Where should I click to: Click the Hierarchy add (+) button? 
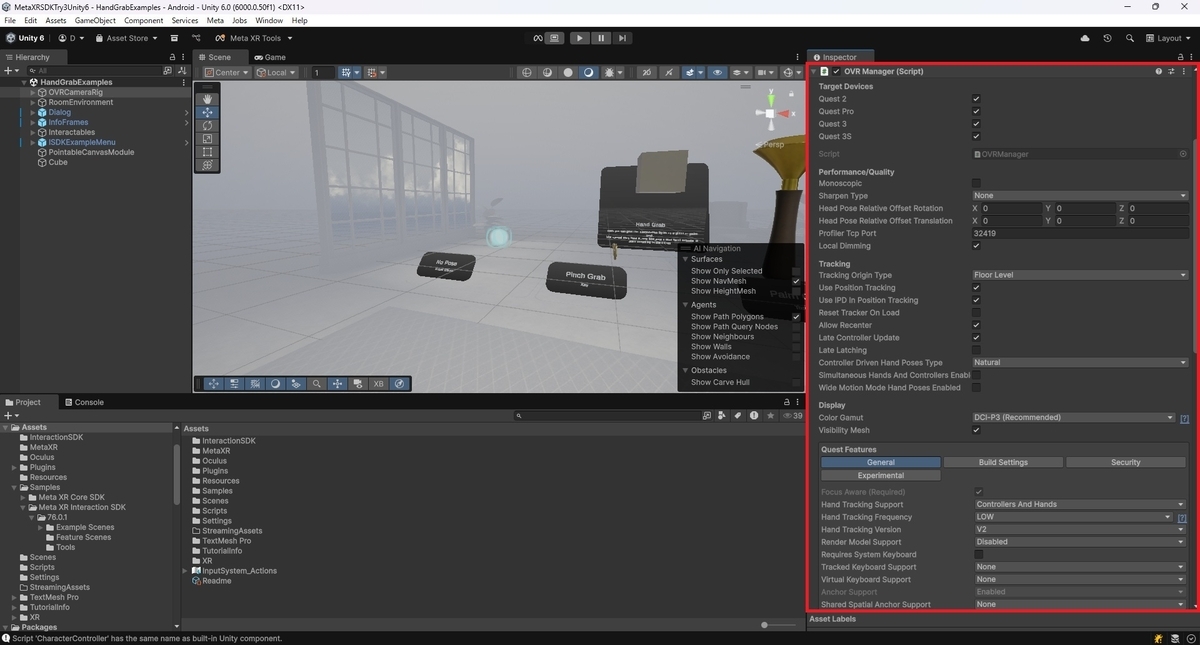click(9, 71)
